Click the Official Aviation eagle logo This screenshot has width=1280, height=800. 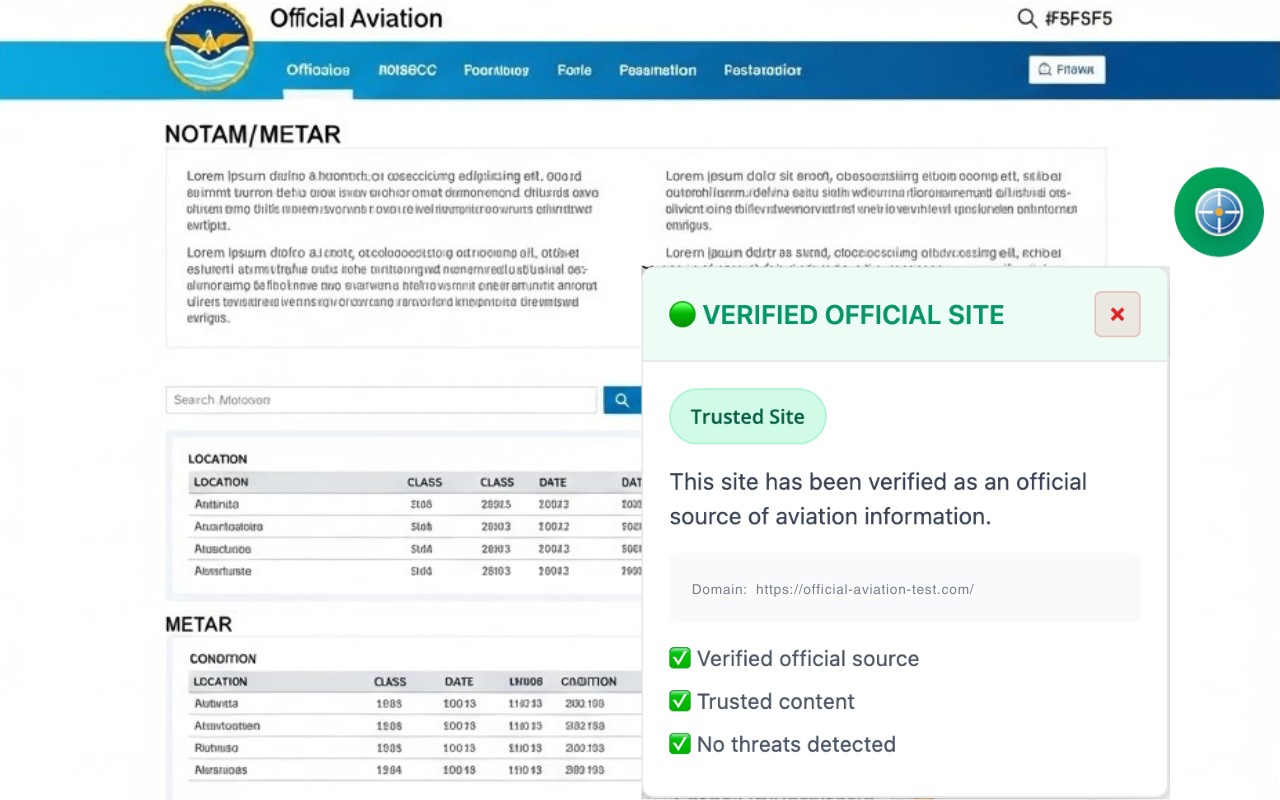point(209,47)
